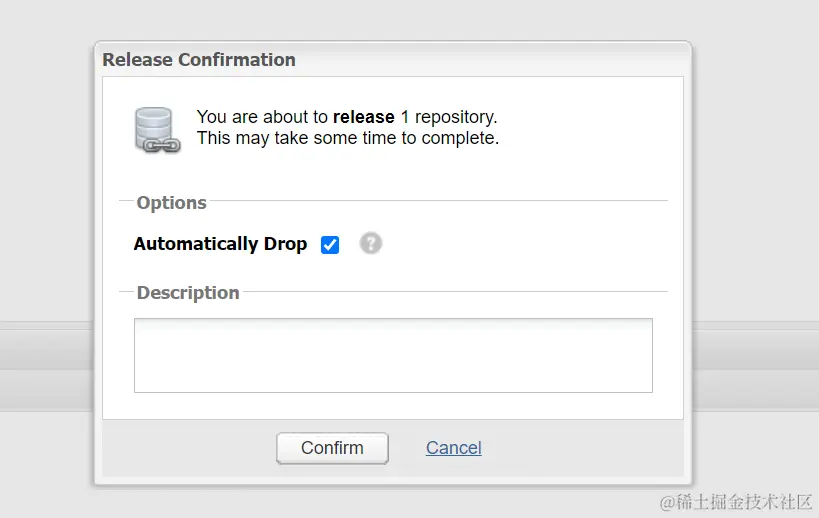Toggle the Automatically Drop checkbox

pos(330,245)
